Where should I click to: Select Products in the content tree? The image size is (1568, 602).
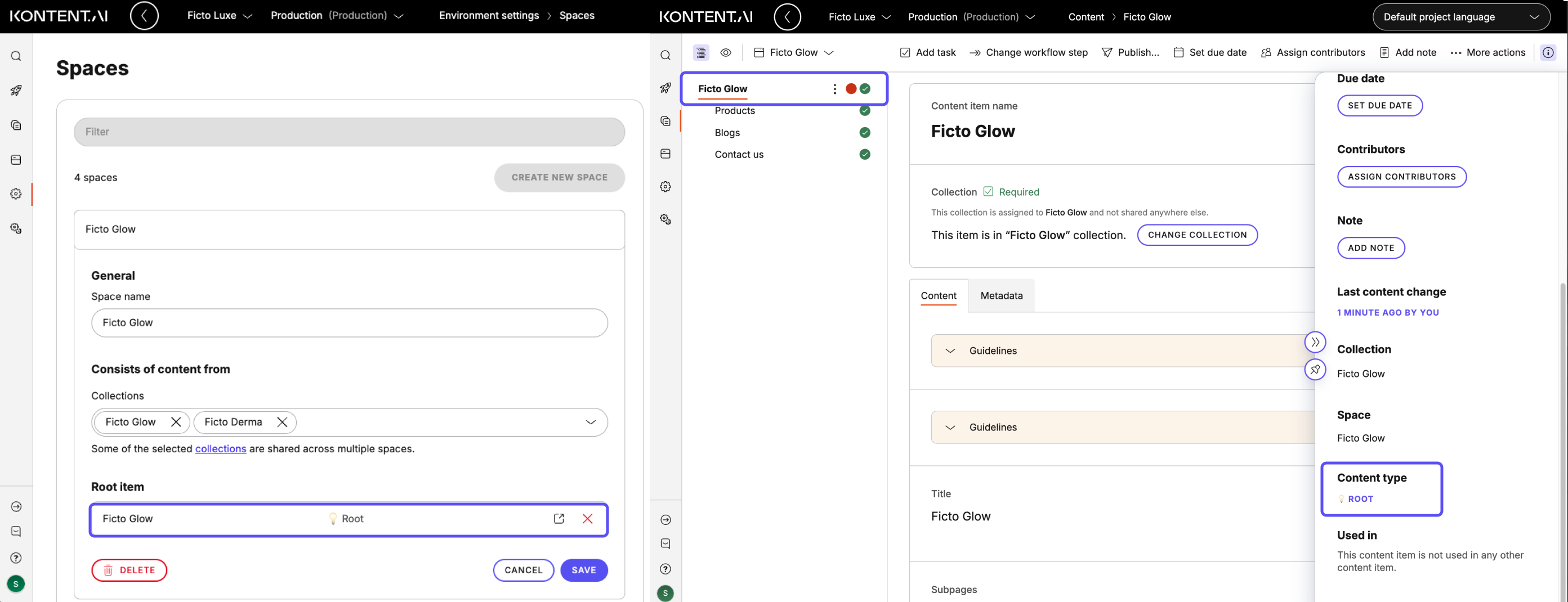735,111
